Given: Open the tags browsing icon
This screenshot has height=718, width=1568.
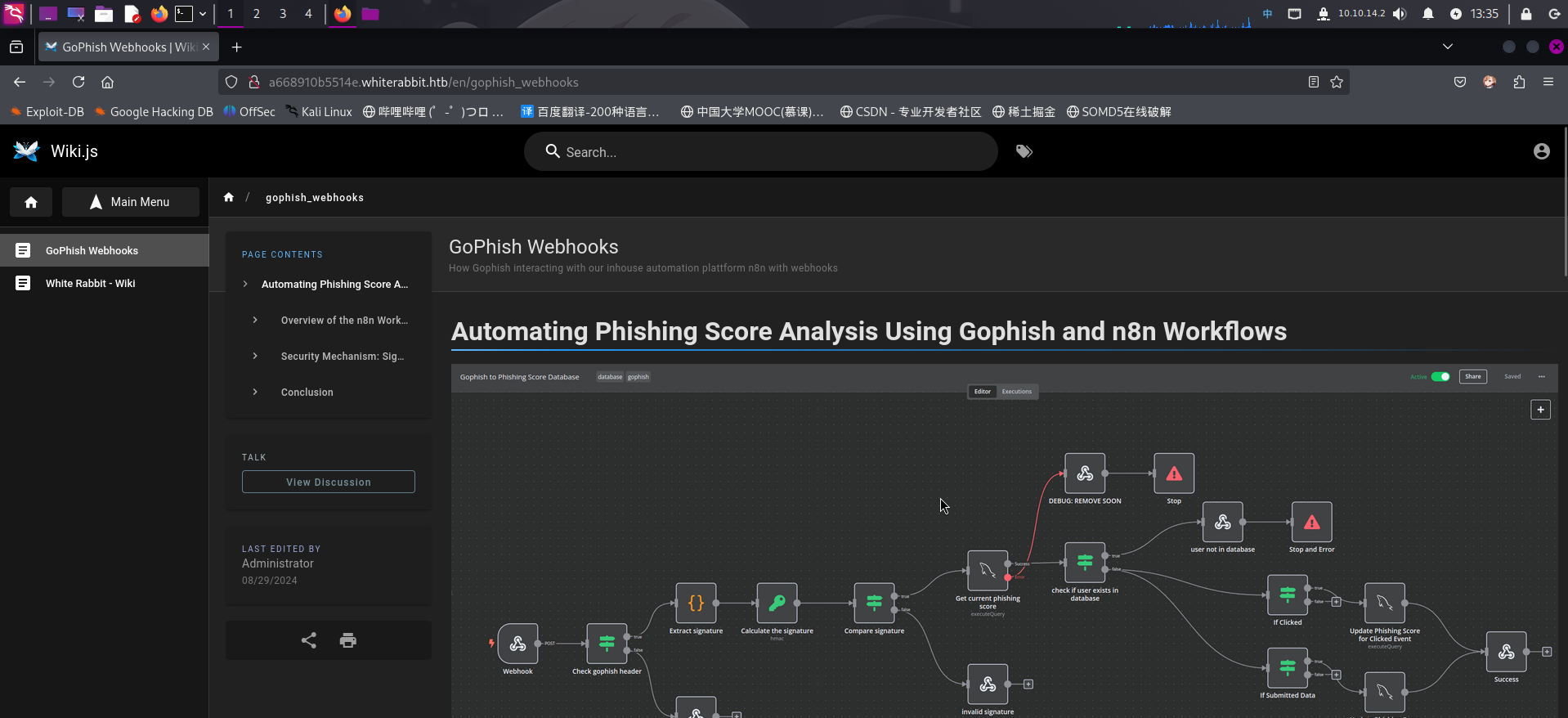Looking at the screenshot, I should (x=1024, y=151).
